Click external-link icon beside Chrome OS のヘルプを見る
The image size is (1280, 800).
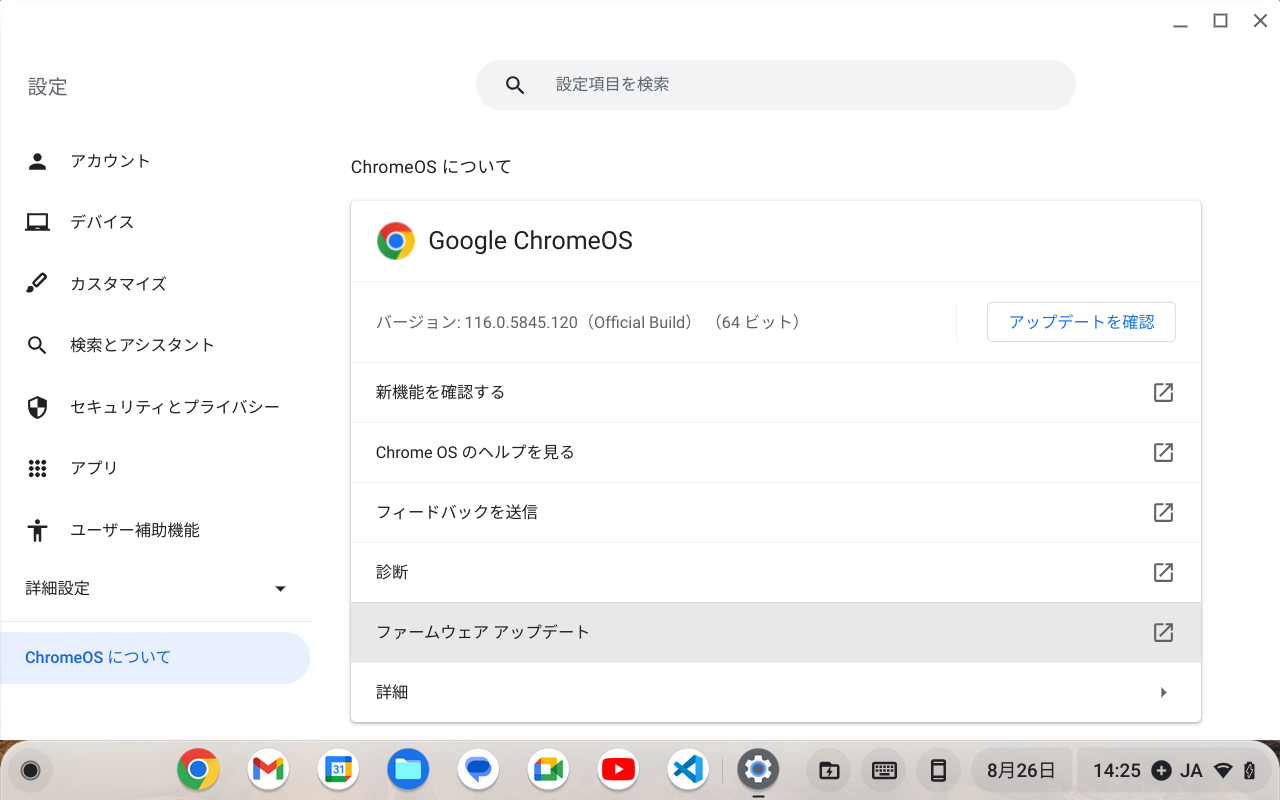point(1163,452)
